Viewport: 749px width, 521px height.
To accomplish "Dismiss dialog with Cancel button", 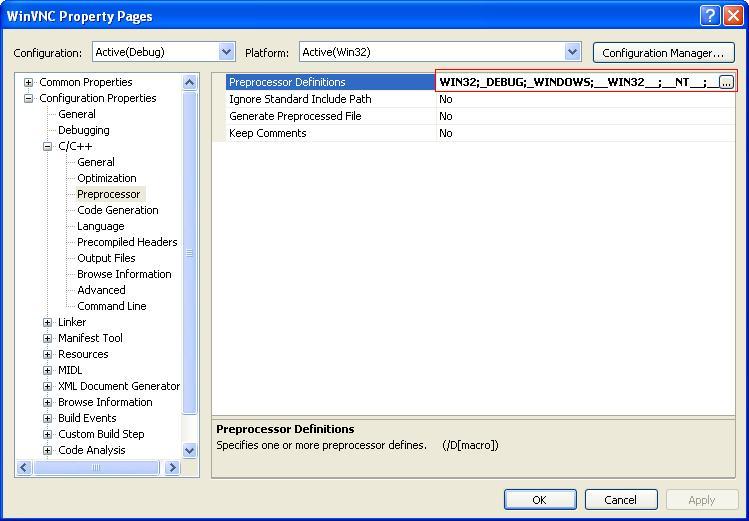I will (x=621, y=500).
